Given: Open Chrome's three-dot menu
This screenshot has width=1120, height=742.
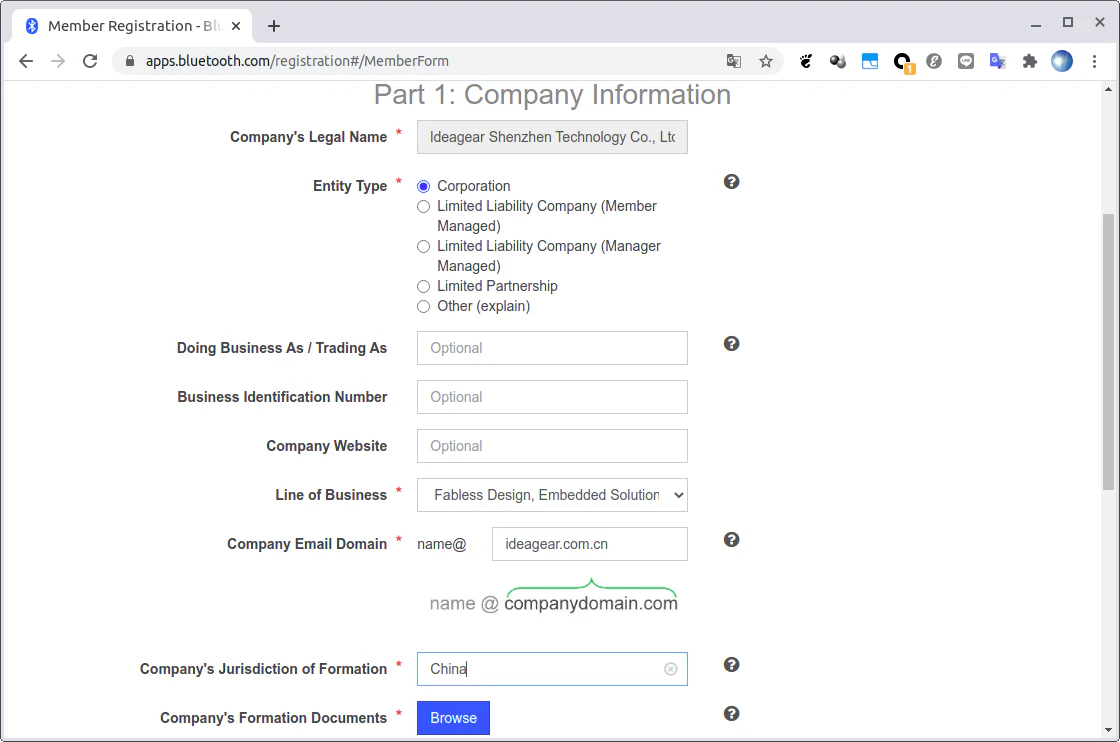Looking at the screenshot, I should [x=1094, y=61].
